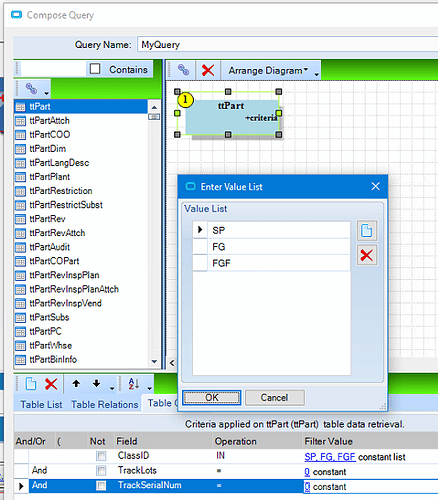Open the SP, FG, FGF filter value link
The height and width of the screenshot is (500, 438).
(x=330, y=457)
